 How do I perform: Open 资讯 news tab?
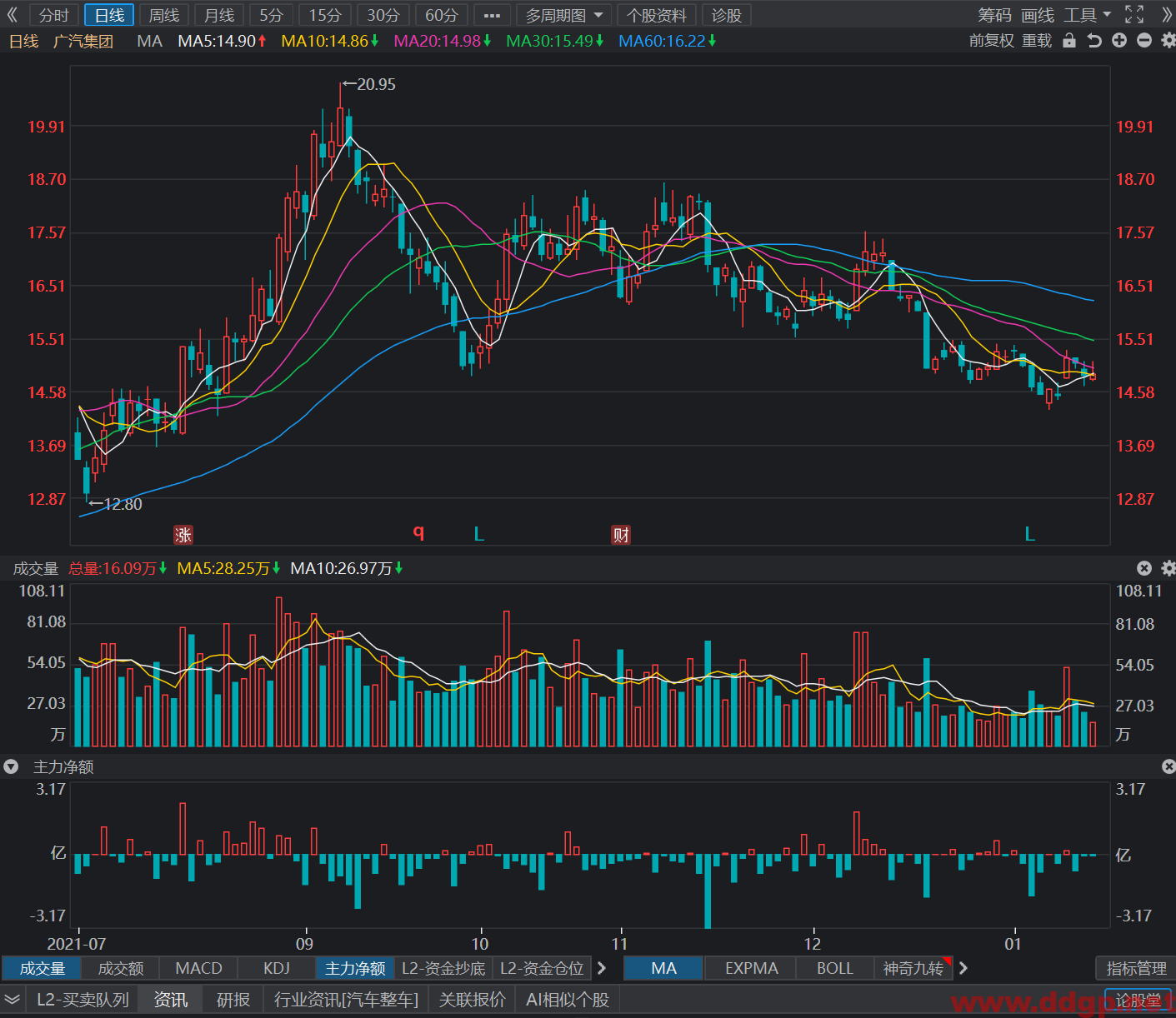click(x=171, y=1000)
